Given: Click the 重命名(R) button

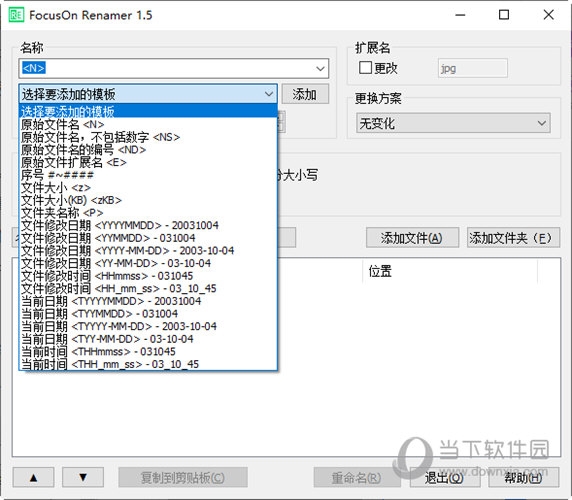Looking at the screenshot, I should pyautogui.click(x=356, y=477).
